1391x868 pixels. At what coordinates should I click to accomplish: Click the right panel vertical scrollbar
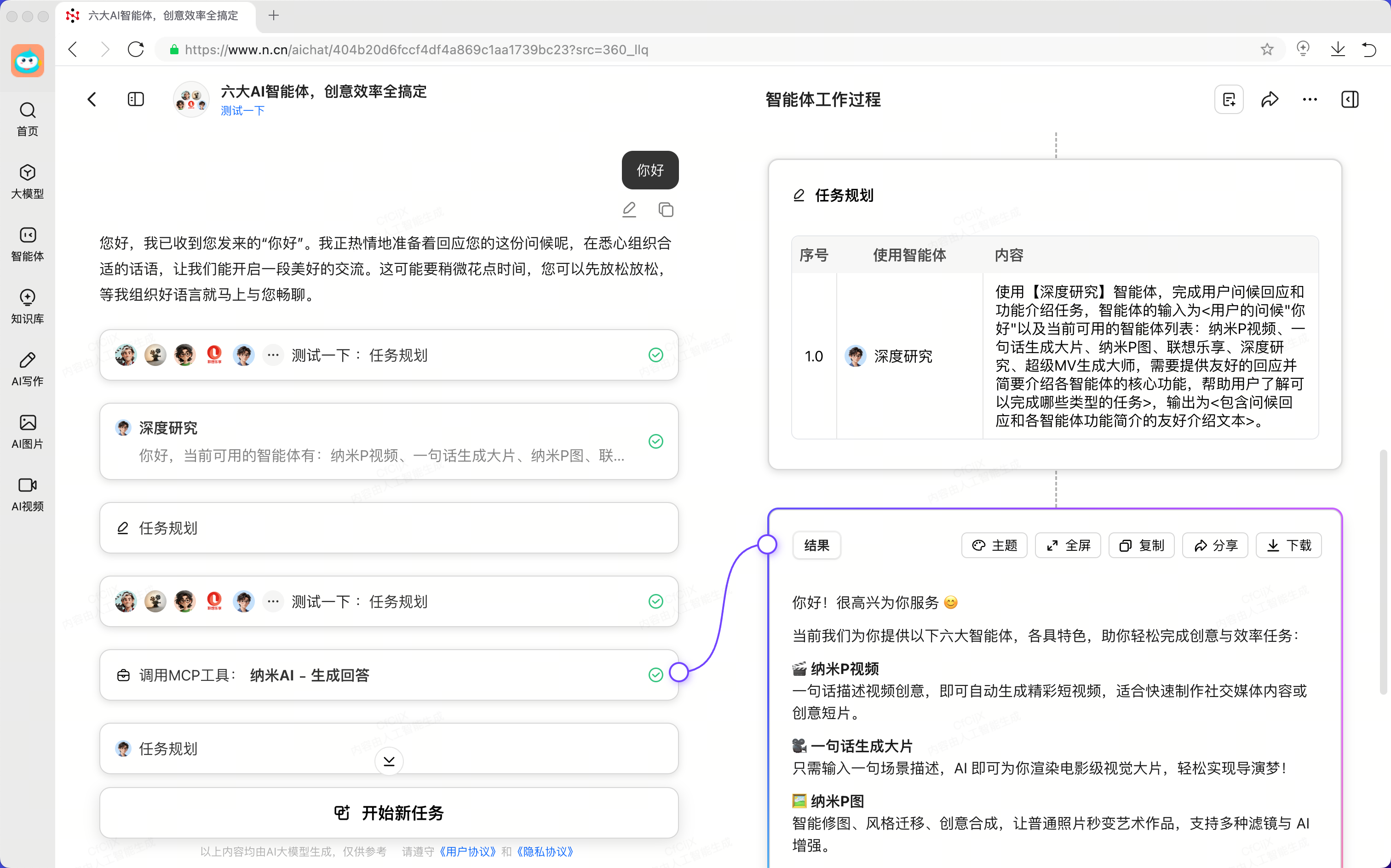(1383, 572)
